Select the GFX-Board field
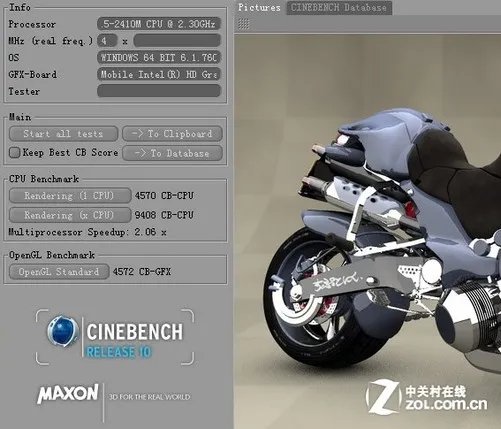The width and height of the screenshot is (501, 429). tap(159, 74)
